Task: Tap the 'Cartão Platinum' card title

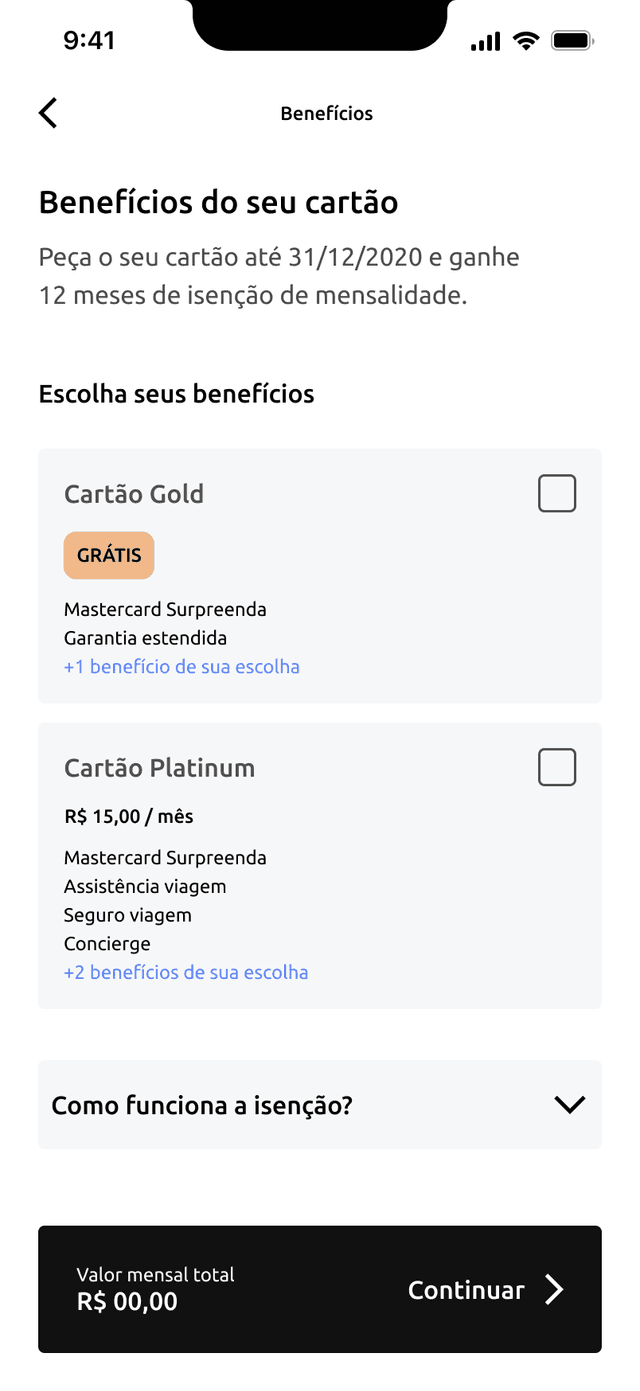Action: tap(160, 768)
